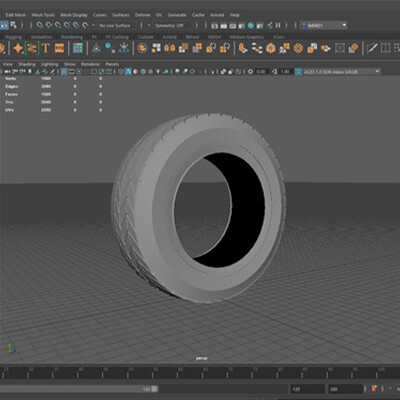Click the orange wheel-shaped shelf icon
This screenshot has height=400, width=400.
[x=298, y=48]
